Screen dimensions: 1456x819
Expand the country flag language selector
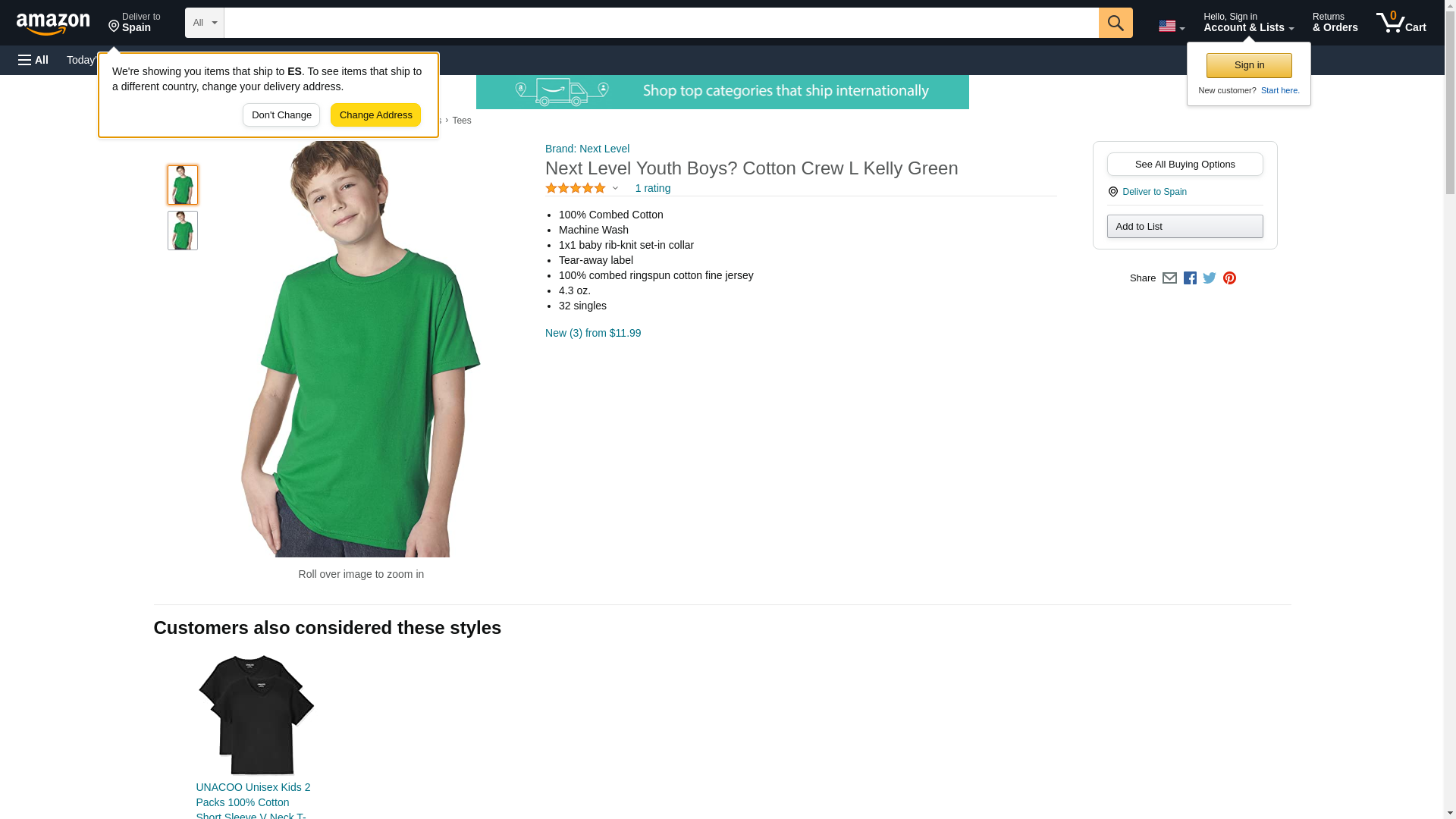click(x=1171, y=26)
